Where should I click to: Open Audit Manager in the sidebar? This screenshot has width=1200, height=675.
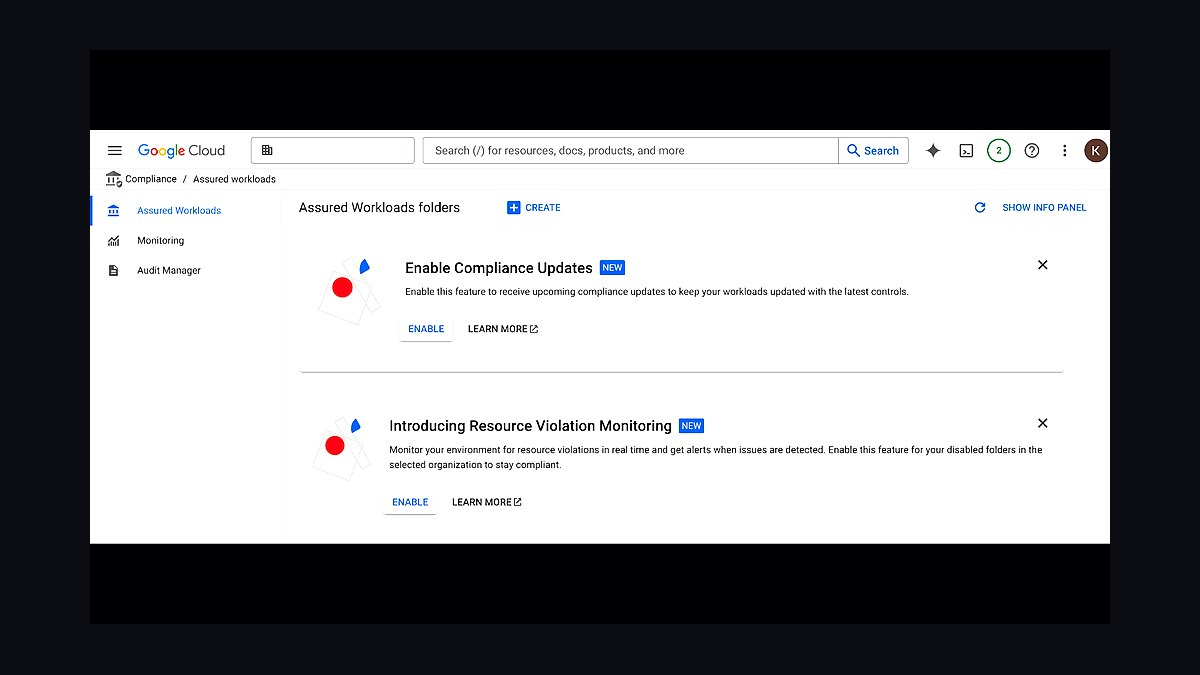(169, 271)
